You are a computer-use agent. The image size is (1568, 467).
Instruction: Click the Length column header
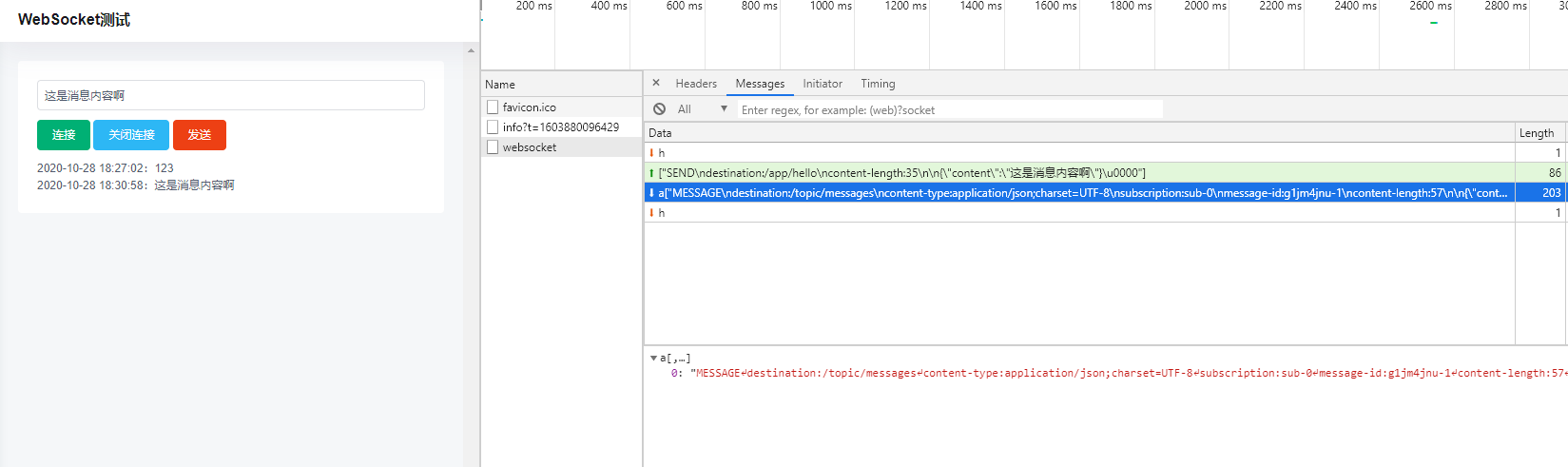[1537, 133]
